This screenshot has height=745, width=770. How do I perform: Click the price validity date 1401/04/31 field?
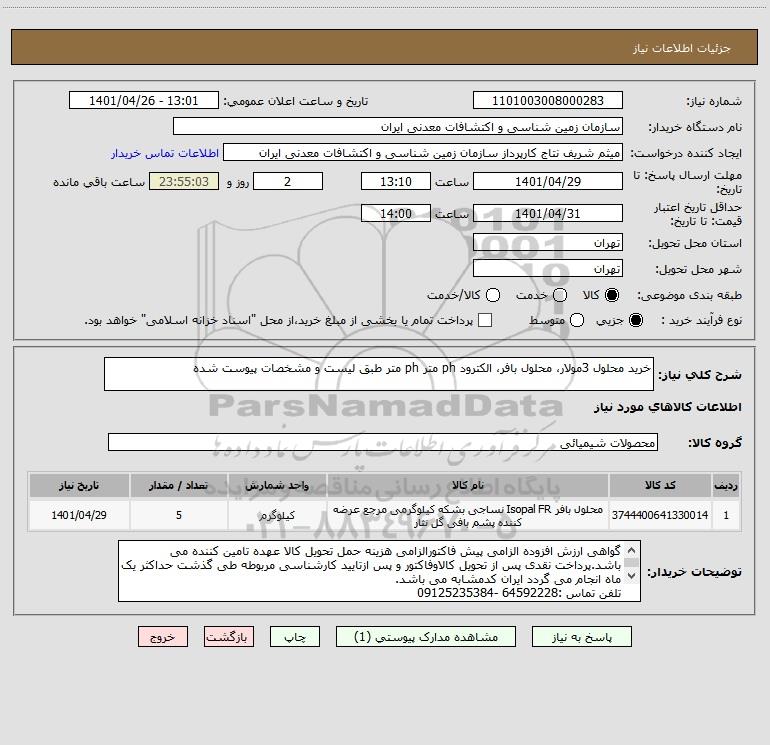pos(548,213)
